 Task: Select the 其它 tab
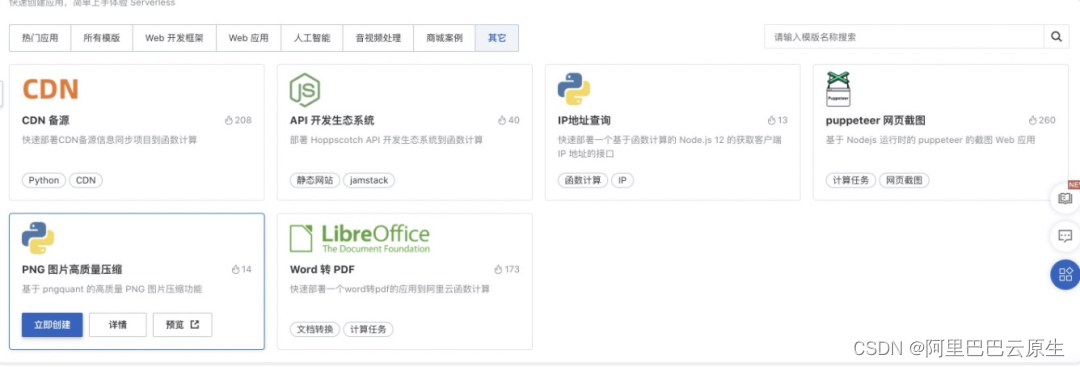[x=497, y=38]
